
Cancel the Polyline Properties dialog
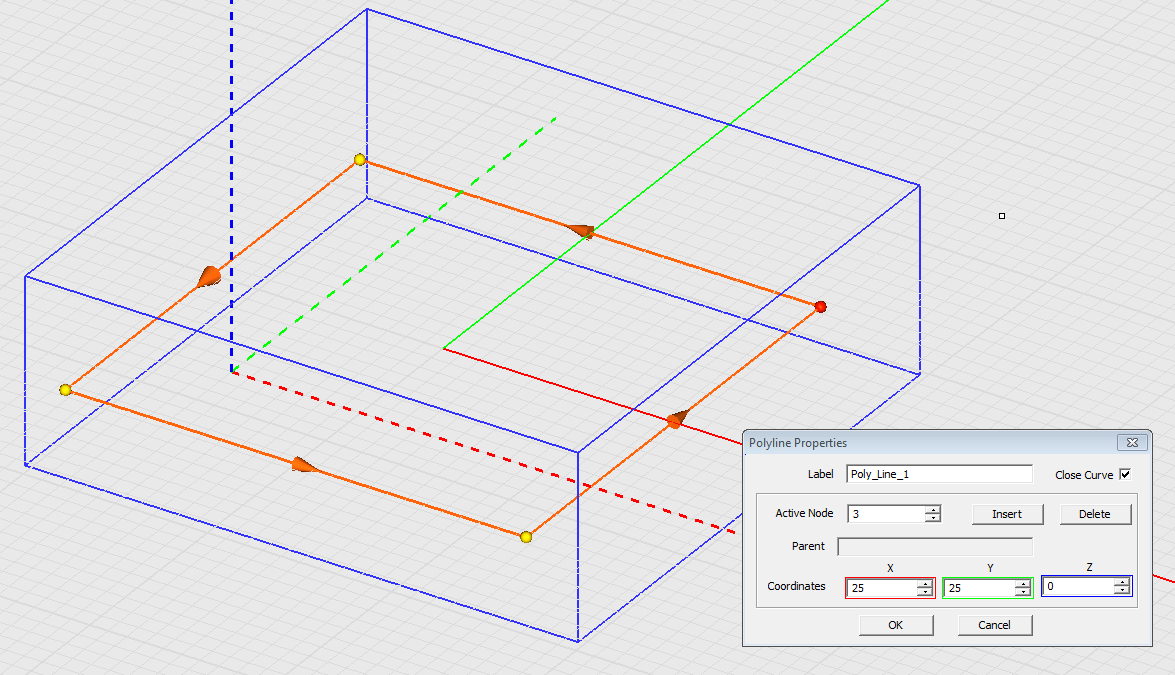994,625
